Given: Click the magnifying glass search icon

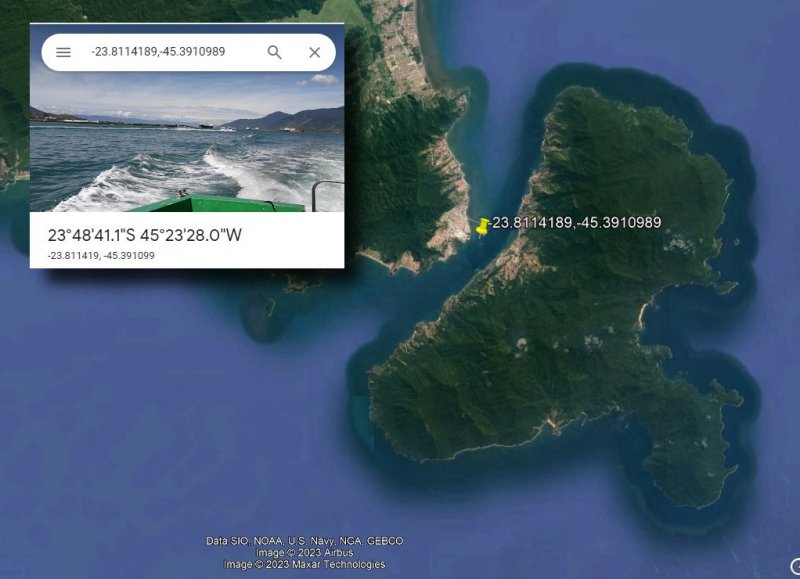Looking at the screenshot, I should click(274, 52).
